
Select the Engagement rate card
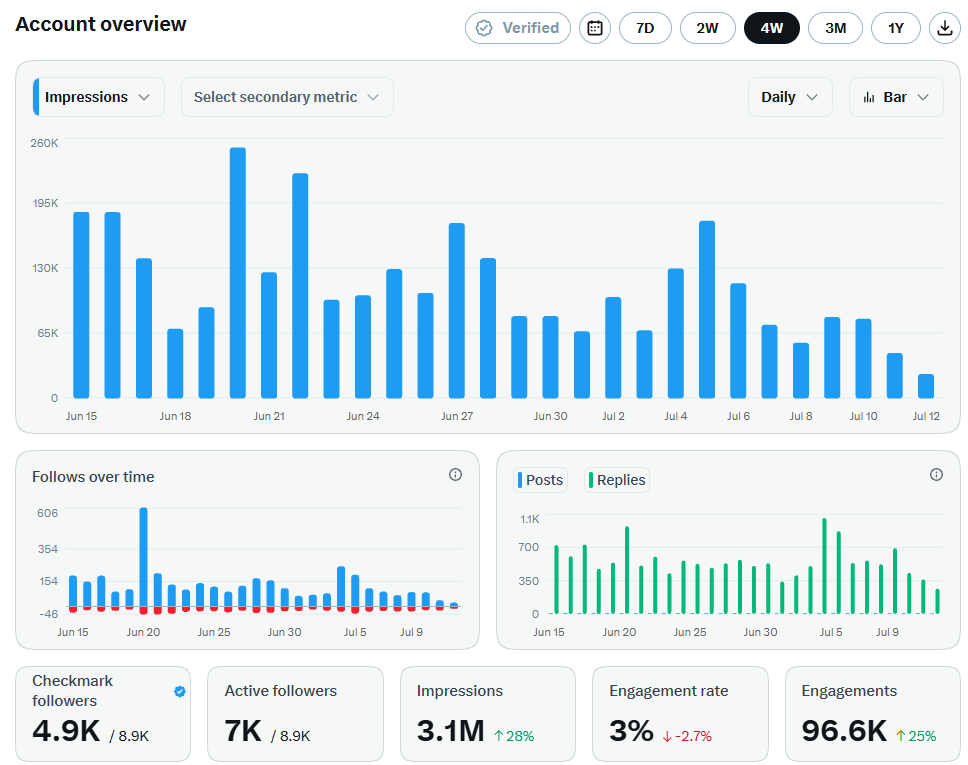pos(680,714)
